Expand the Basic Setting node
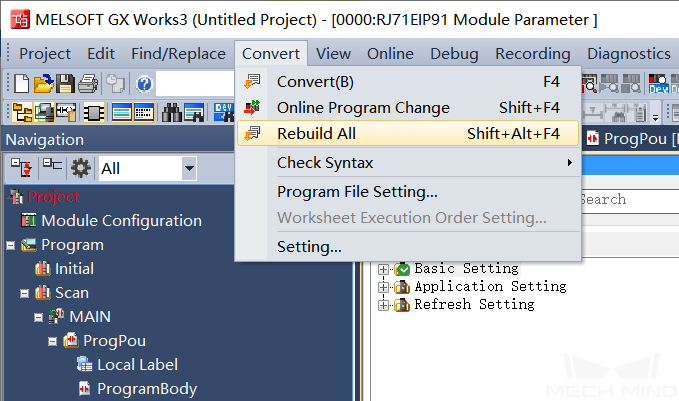 click(383, 269)
